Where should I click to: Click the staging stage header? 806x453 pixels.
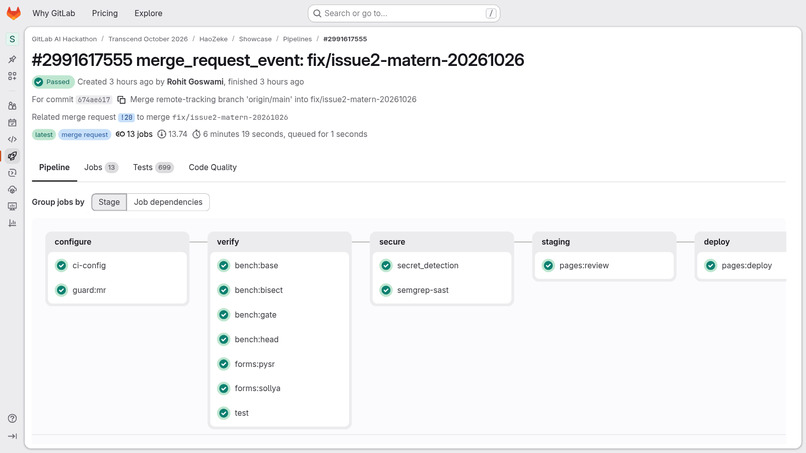point(556,242)
